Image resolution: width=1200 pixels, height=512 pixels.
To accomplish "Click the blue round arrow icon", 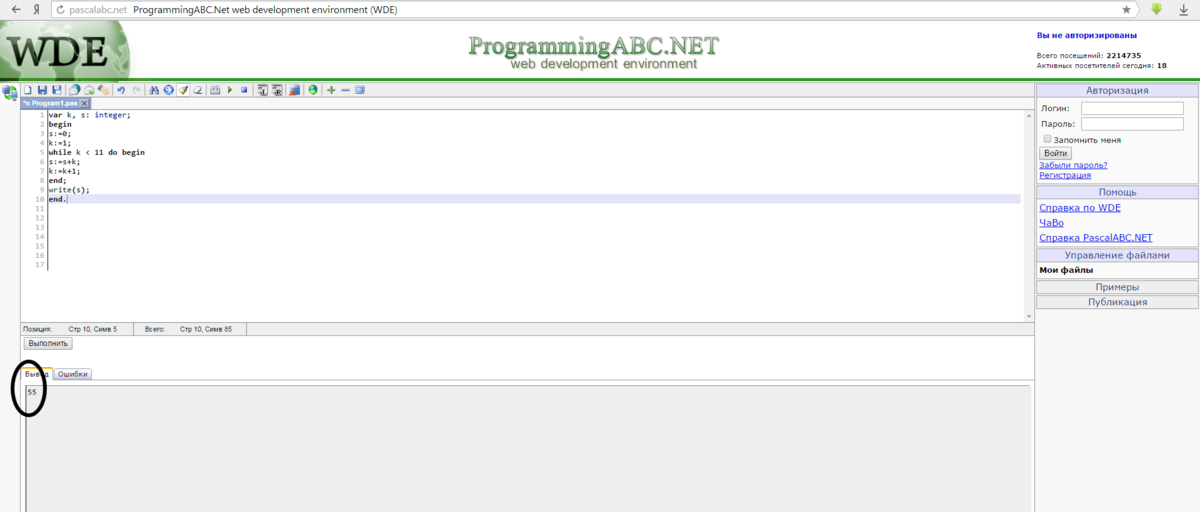I will pos(169,90).
